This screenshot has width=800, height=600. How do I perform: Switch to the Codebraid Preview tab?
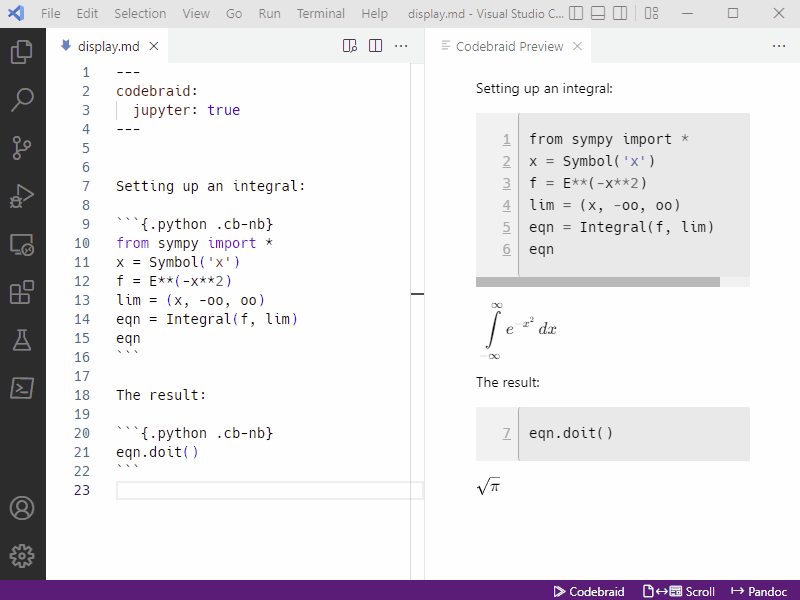(509, 46)
